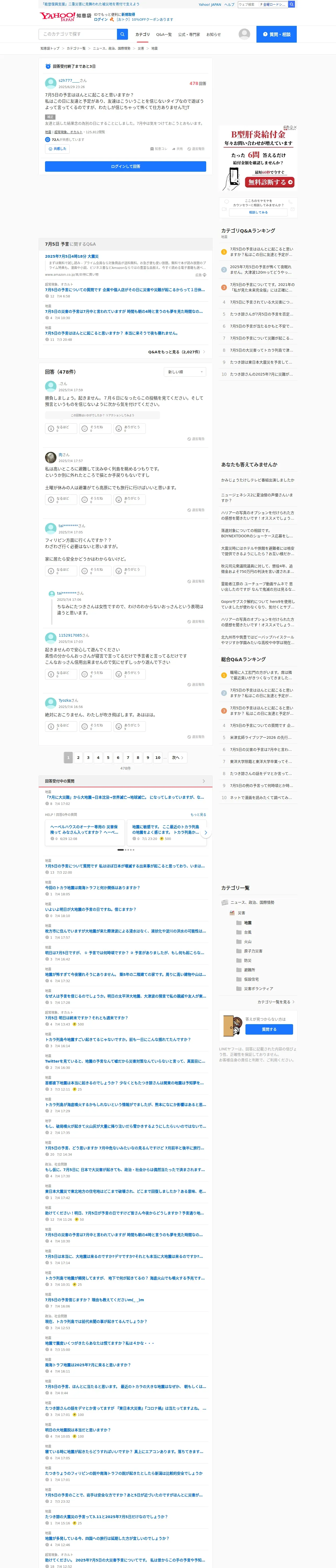
Task: Go to page 2 of answers
Action: click(x=78, y=757)
